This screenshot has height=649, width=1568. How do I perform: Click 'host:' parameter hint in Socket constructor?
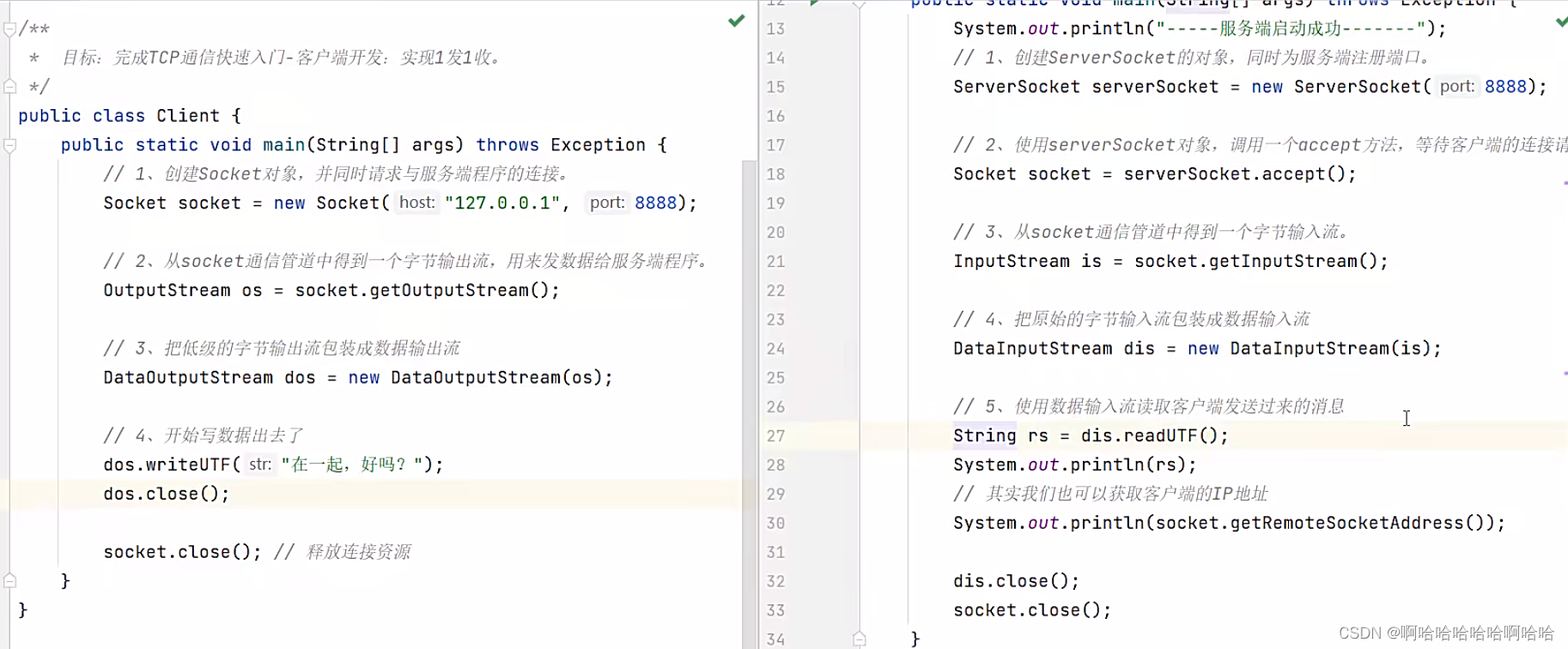(x=417, y=203)
